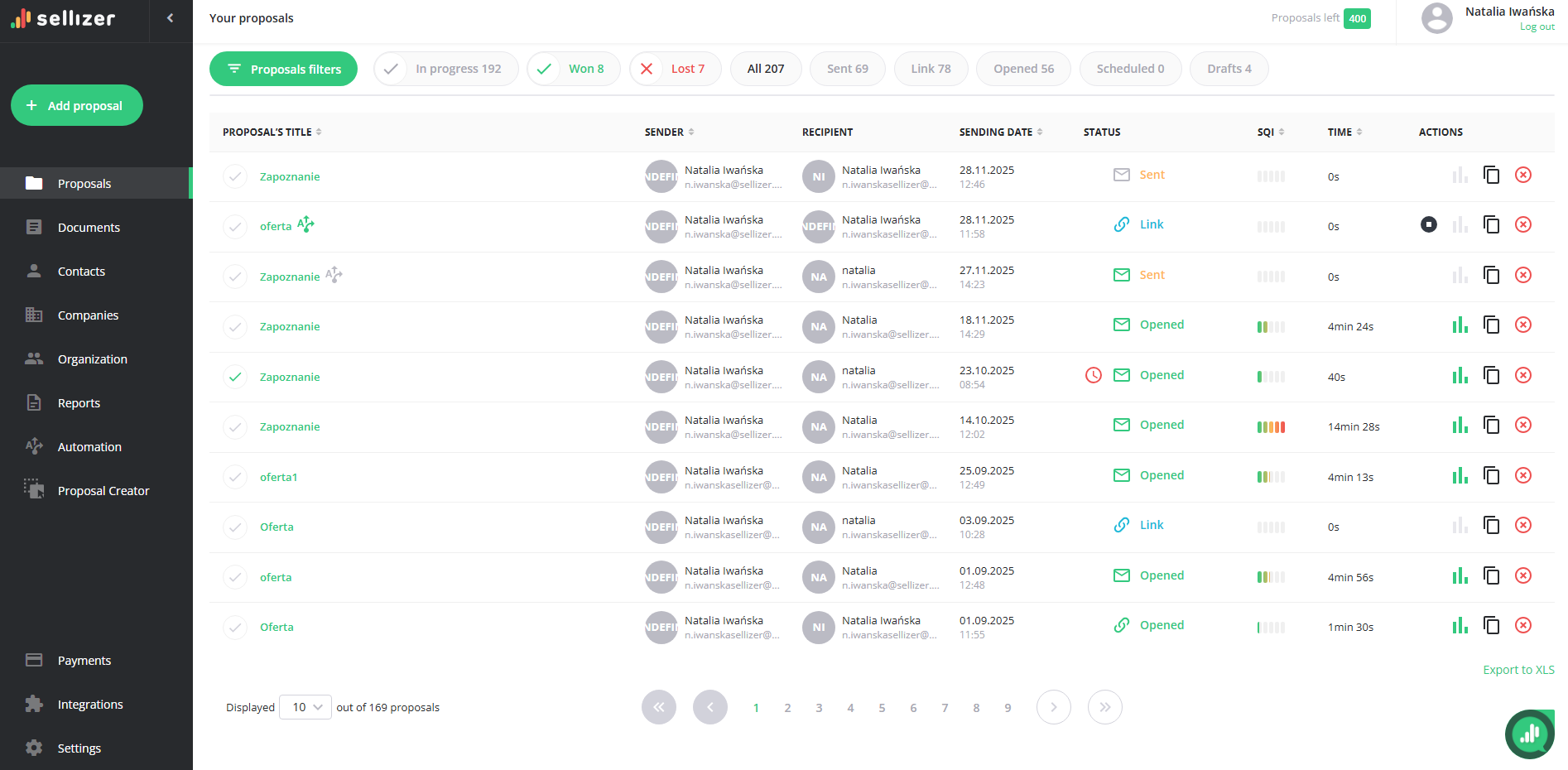Click the user avatar icon in header
The width and height of the screenshot is (1568, 770).
pyautogui.click(x=1436, y=18)
